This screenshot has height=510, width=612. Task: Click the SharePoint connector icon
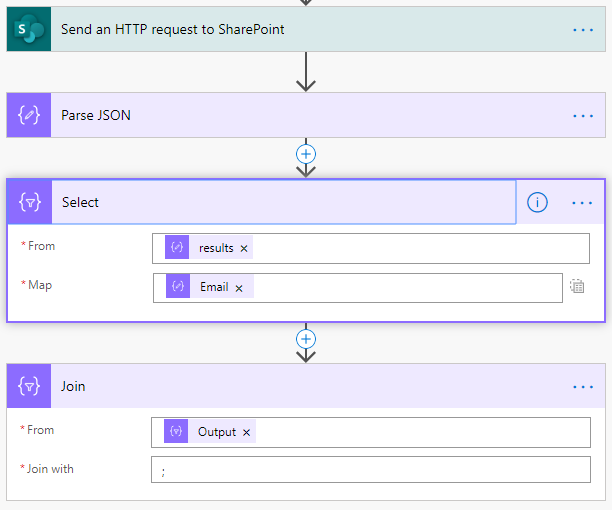click(x=29, y=29)
